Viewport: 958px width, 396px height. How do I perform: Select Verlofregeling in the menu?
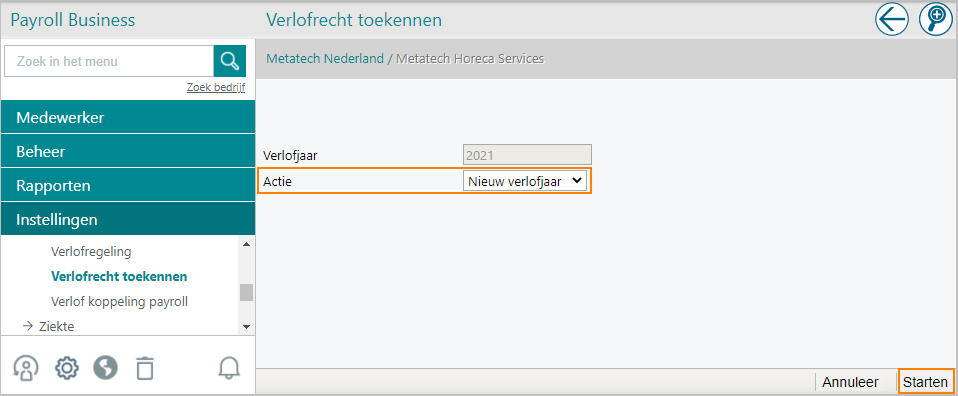point(91,251)
